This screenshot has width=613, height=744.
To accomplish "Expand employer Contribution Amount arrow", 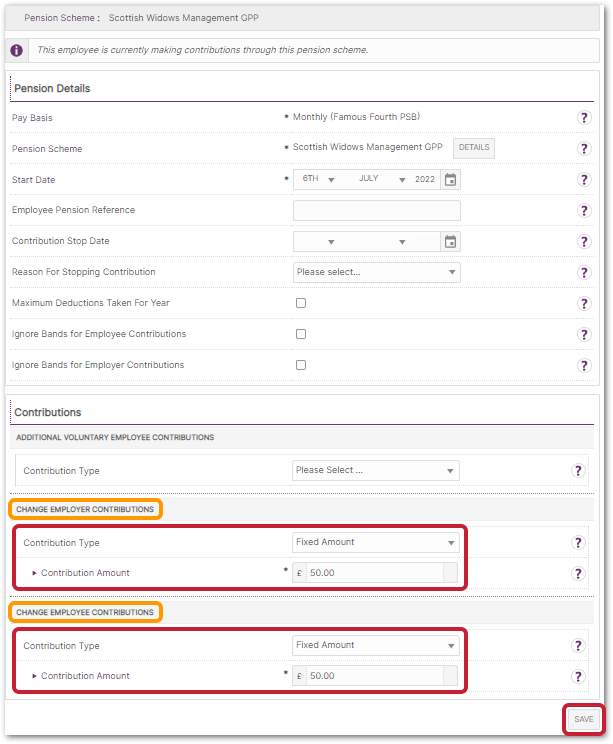I will (35, 574).
